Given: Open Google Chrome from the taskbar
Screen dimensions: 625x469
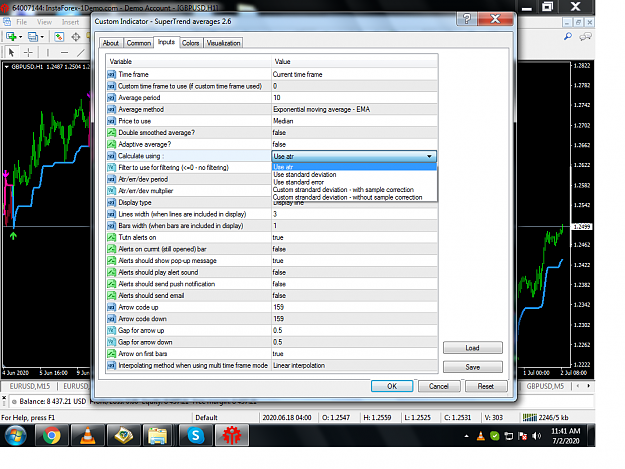Looking at the screenshot, I should (51, 435).
